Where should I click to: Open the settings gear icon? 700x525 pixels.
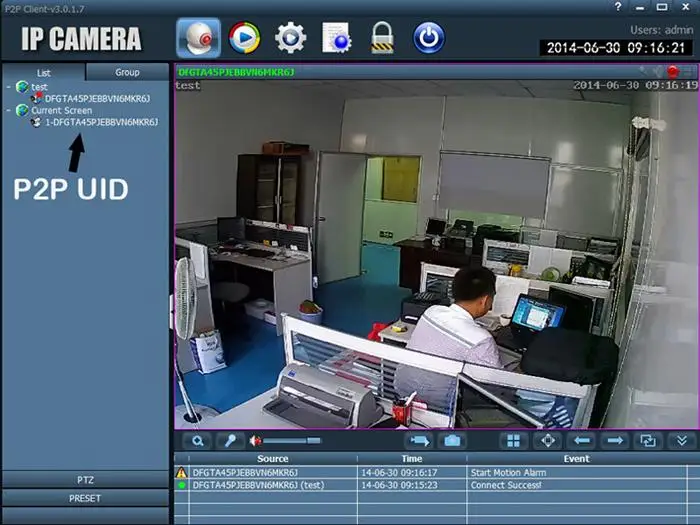point(290,38)
